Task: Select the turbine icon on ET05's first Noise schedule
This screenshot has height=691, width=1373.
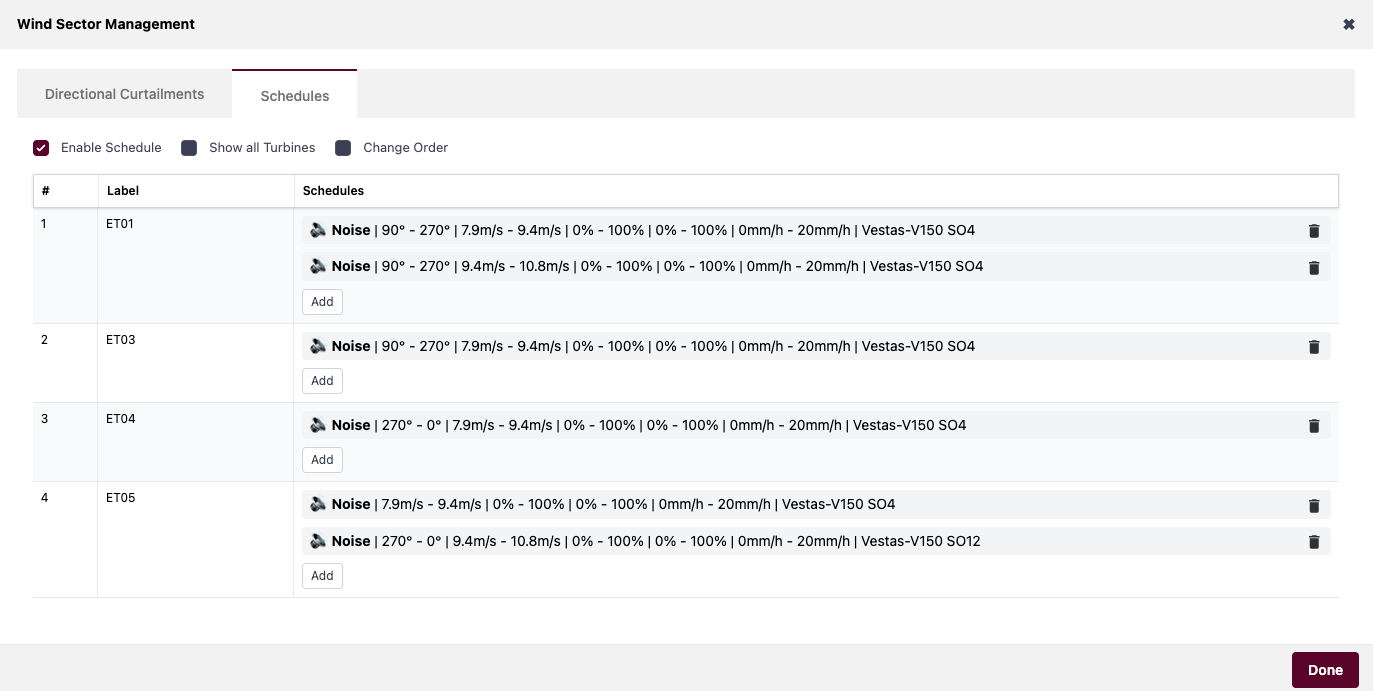Action: point(318,504)
